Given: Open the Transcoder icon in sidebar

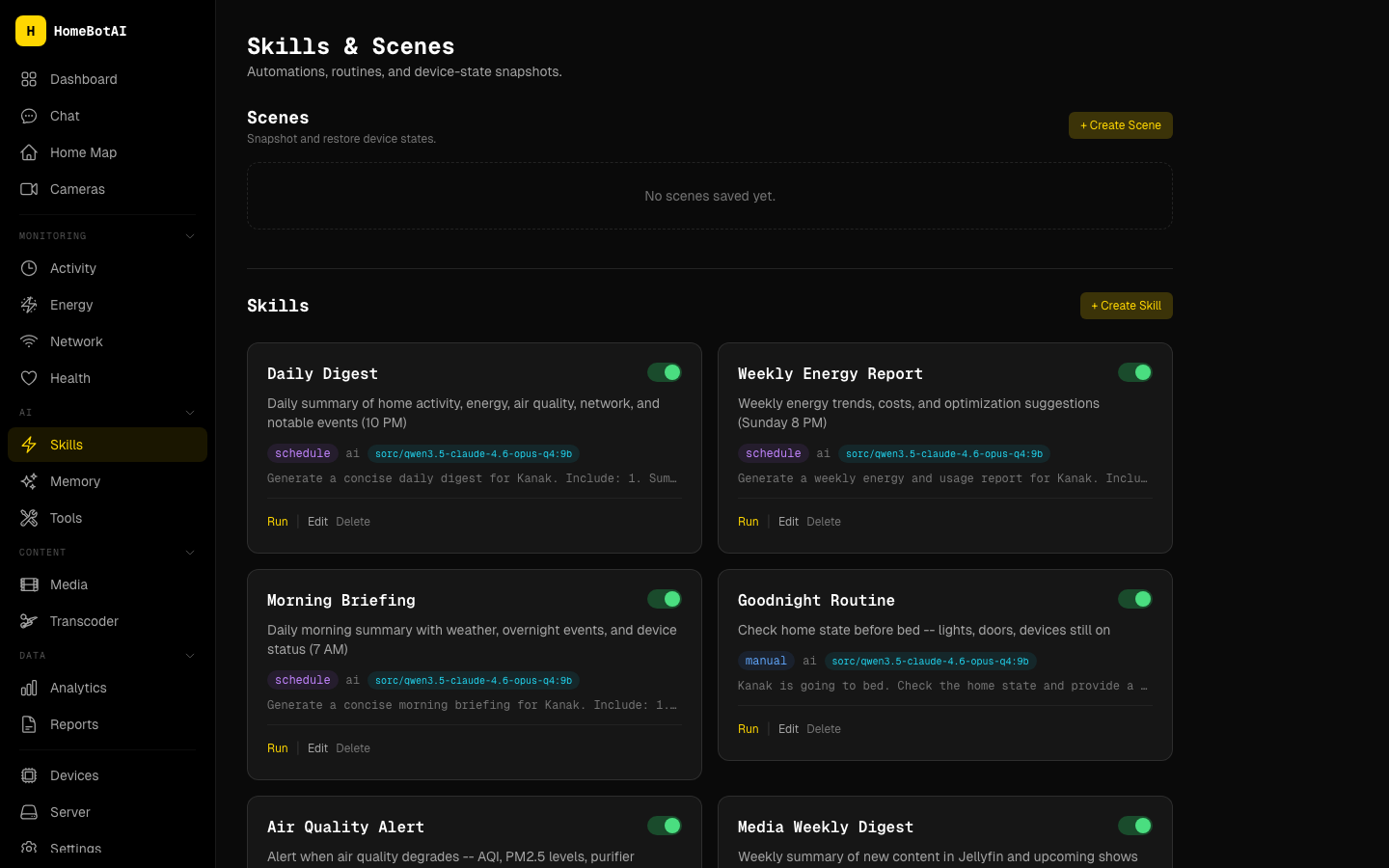Looking at the screenshot, I should pyautogui.click(x=29, y=621).
